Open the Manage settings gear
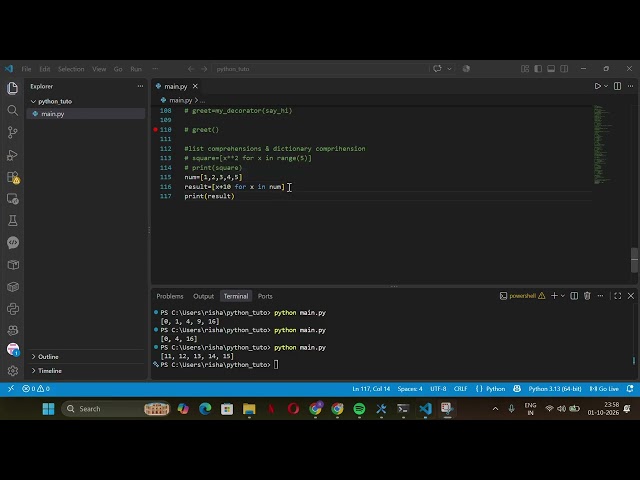The width and height of the screenshot is (640, 480). [13, 371]
